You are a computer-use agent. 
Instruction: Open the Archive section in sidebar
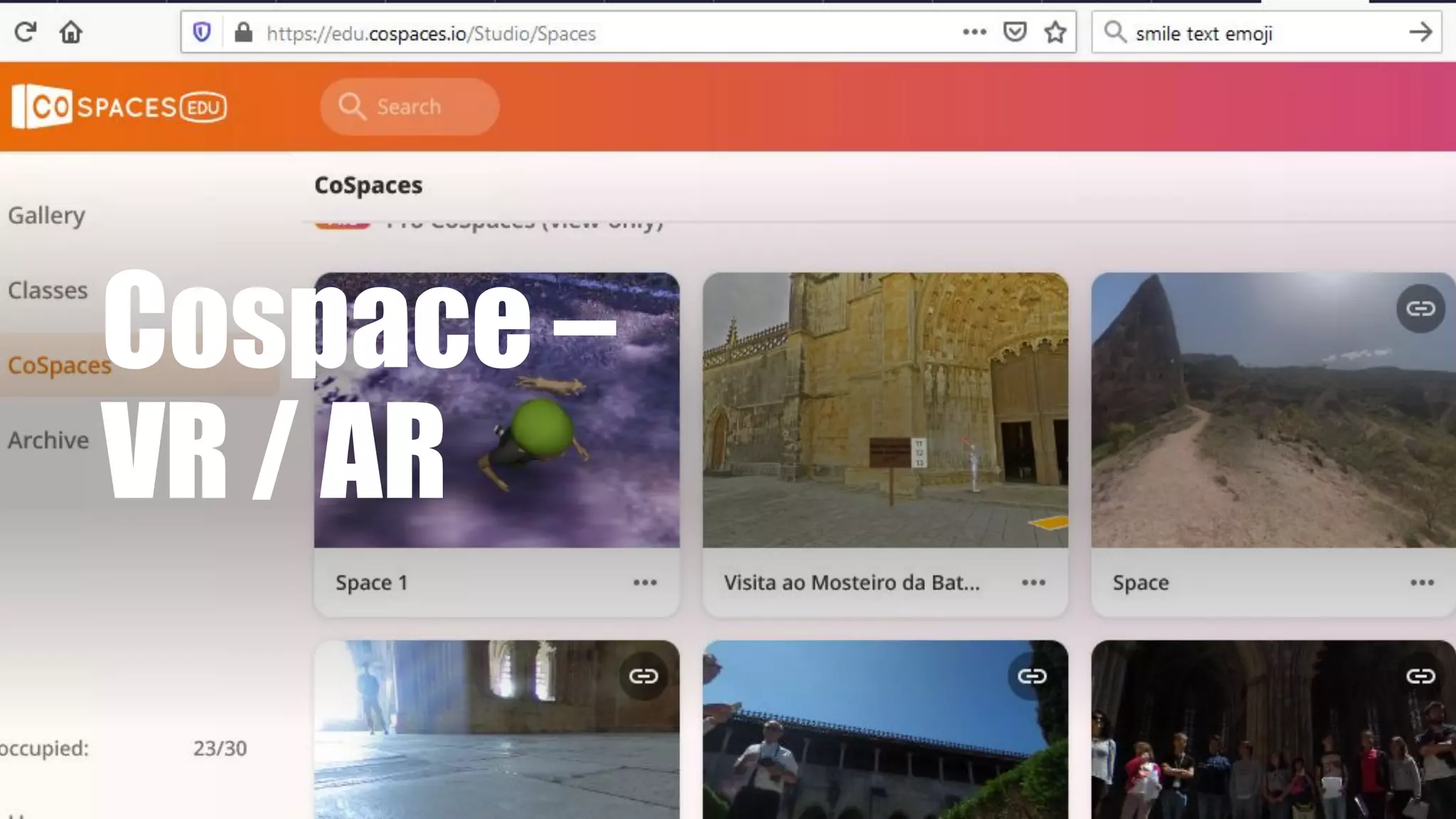point(48,440)
